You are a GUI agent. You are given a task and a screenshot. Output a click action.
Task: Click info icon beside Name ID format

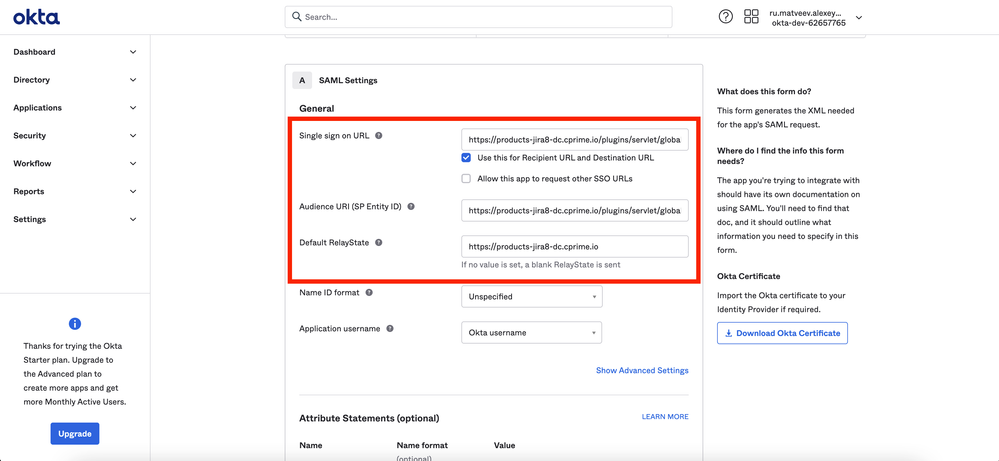[369, 293]
